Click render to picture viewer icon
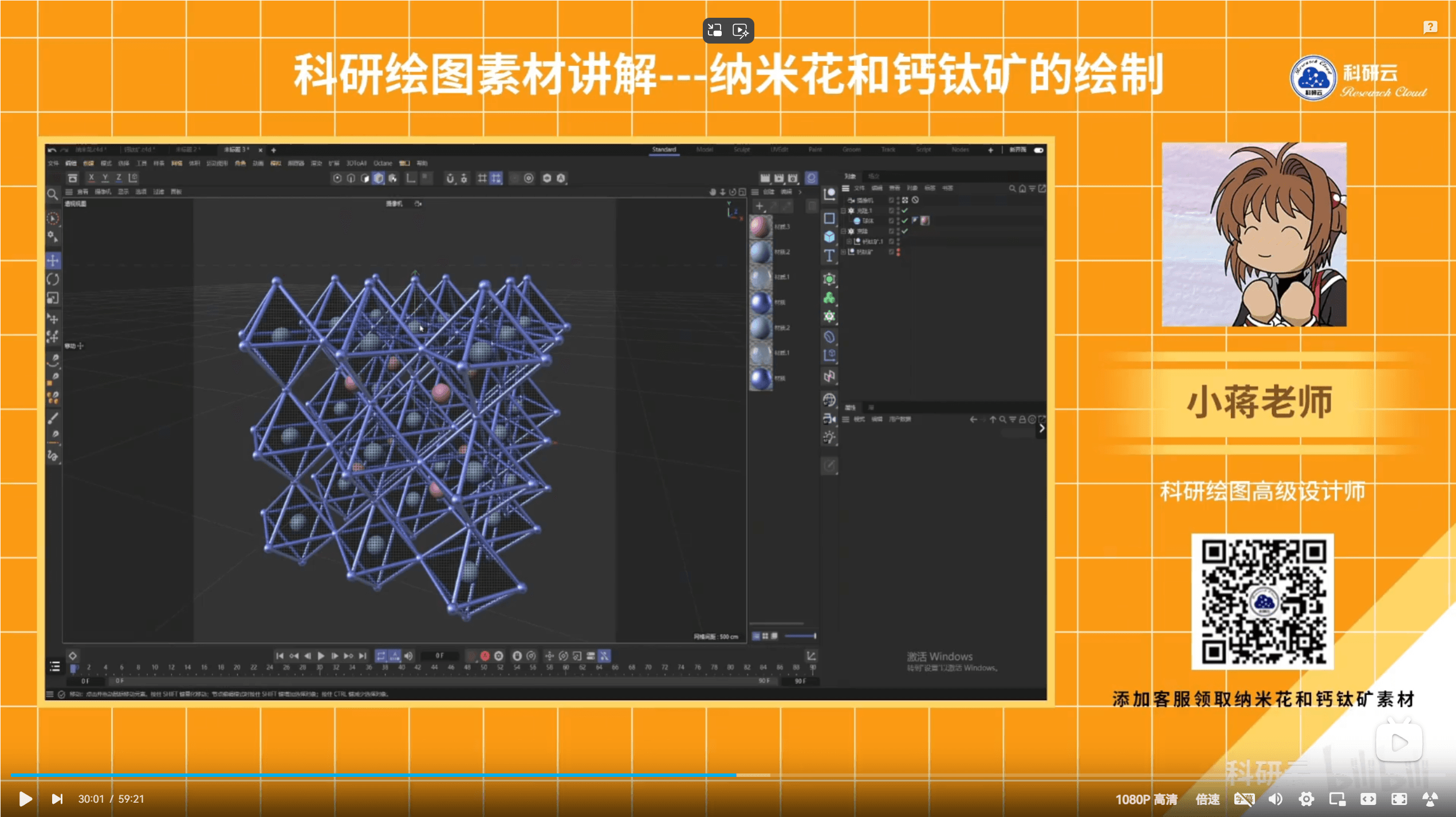The image size is (1456, 817). point(778,178)
